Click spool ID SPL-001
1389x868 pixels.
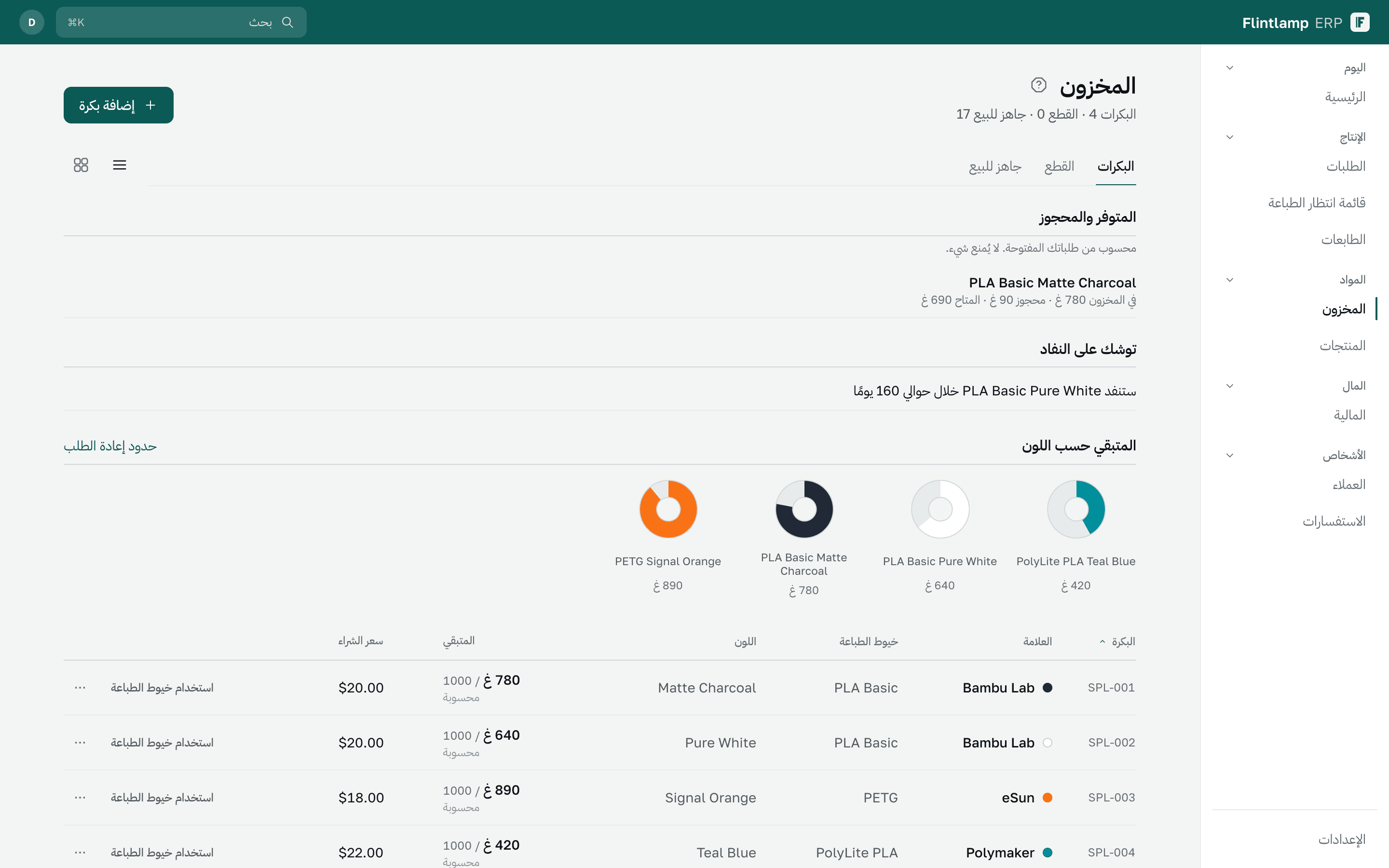click(1111, 688)
